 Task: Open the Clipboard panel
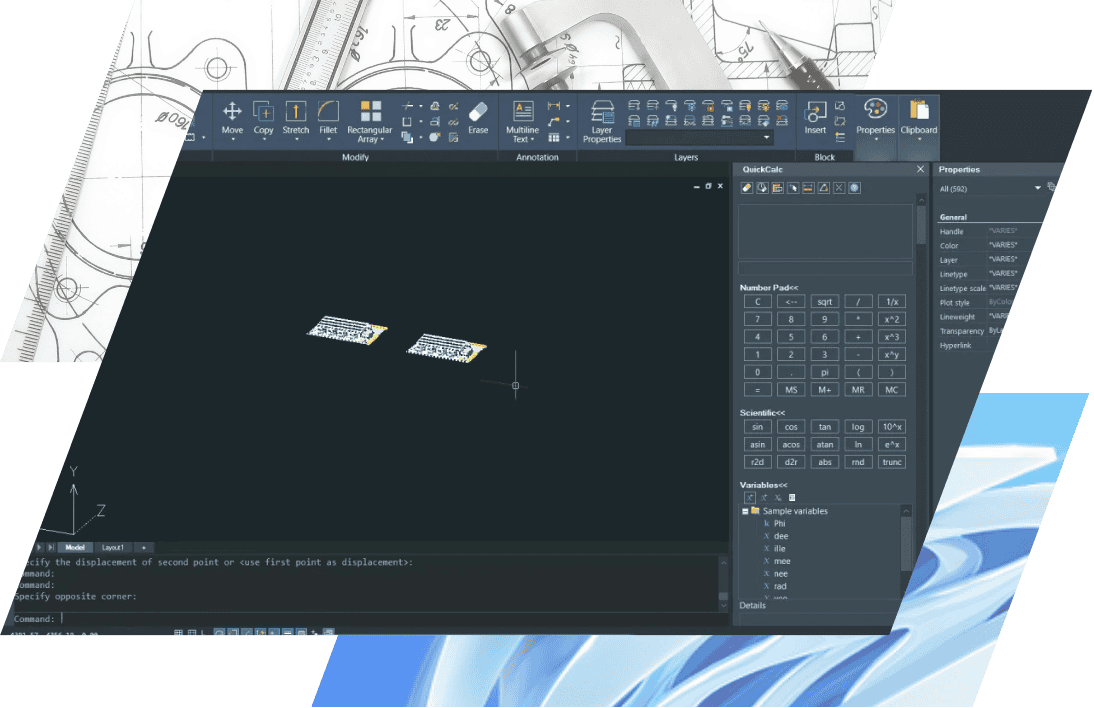pos(918,118)
